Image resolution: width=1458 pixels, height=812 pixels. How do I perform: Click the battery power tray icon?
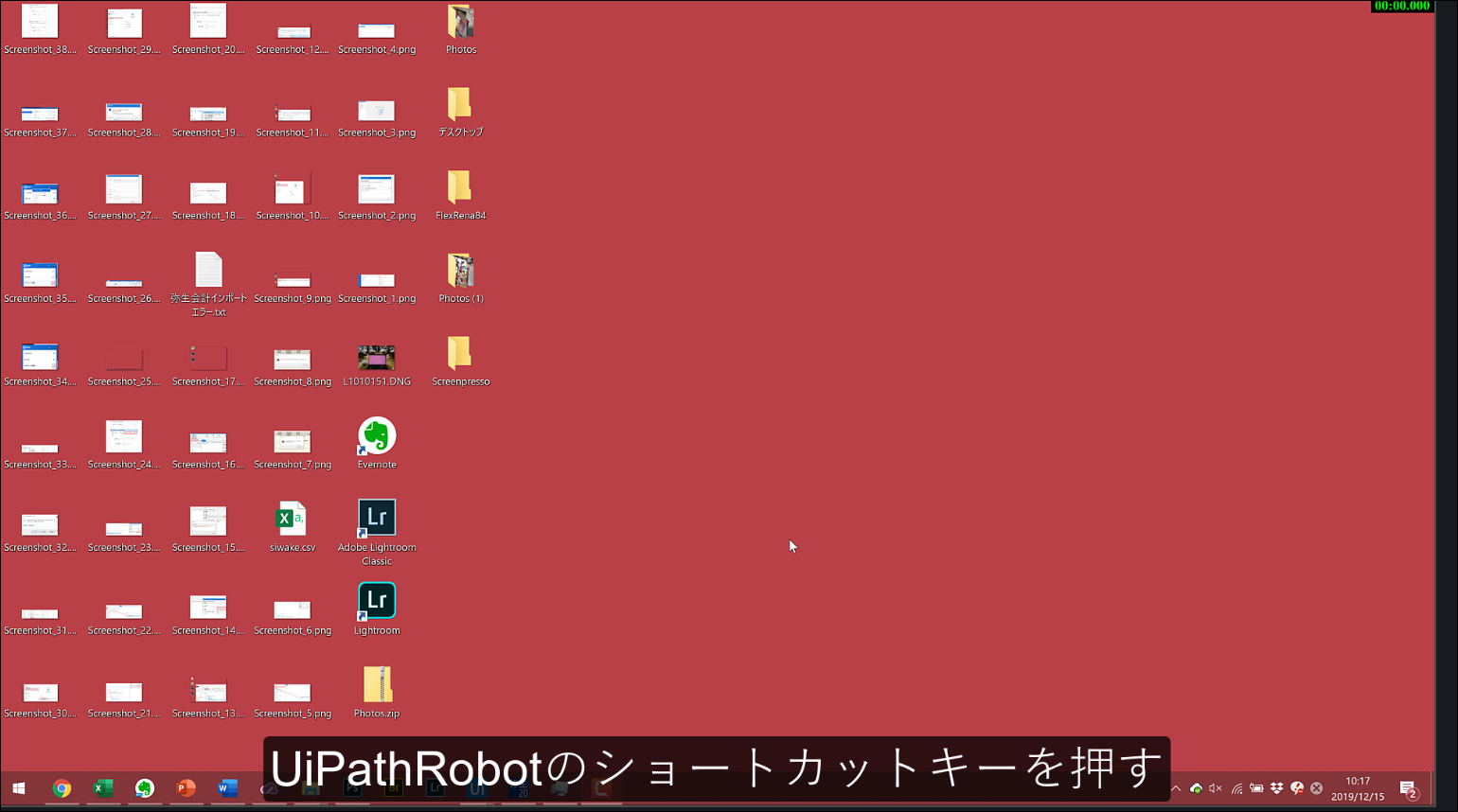click(1256, 788)
